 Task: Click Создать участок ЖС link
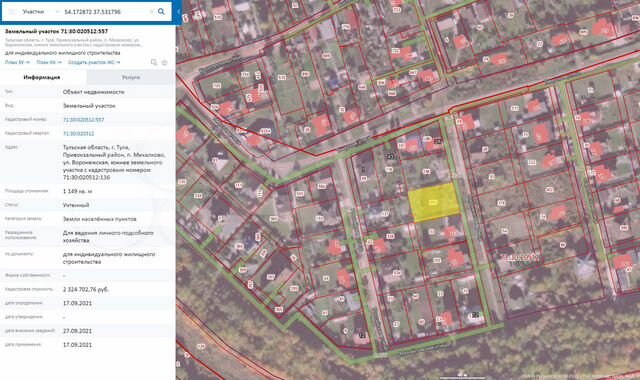[94, 62]
